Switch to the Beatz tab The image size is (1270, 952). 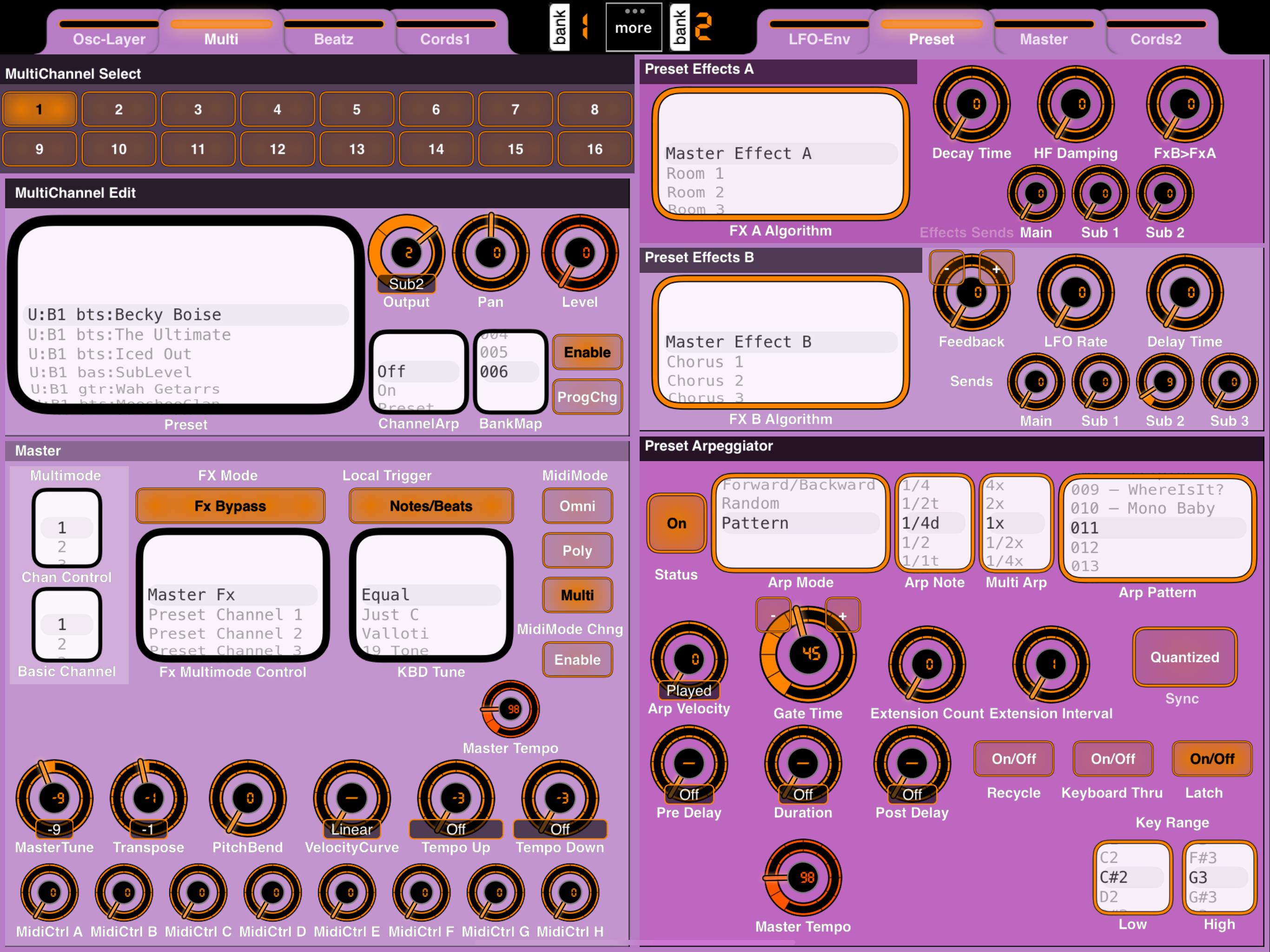334,33
